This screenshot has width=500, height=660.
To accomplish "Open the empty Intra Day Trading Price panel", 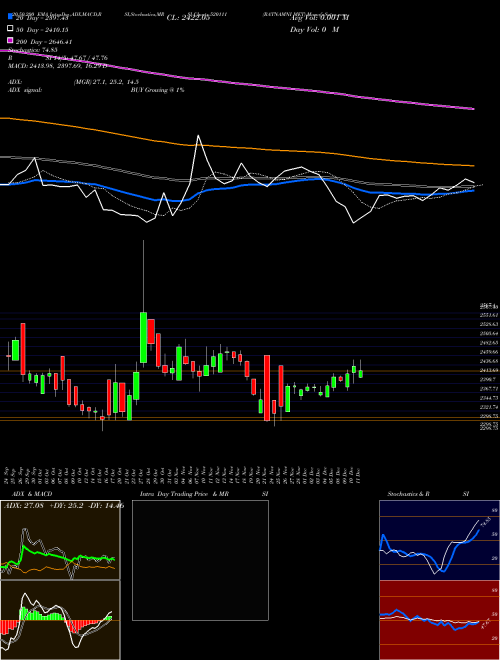I will click(200, 560).
